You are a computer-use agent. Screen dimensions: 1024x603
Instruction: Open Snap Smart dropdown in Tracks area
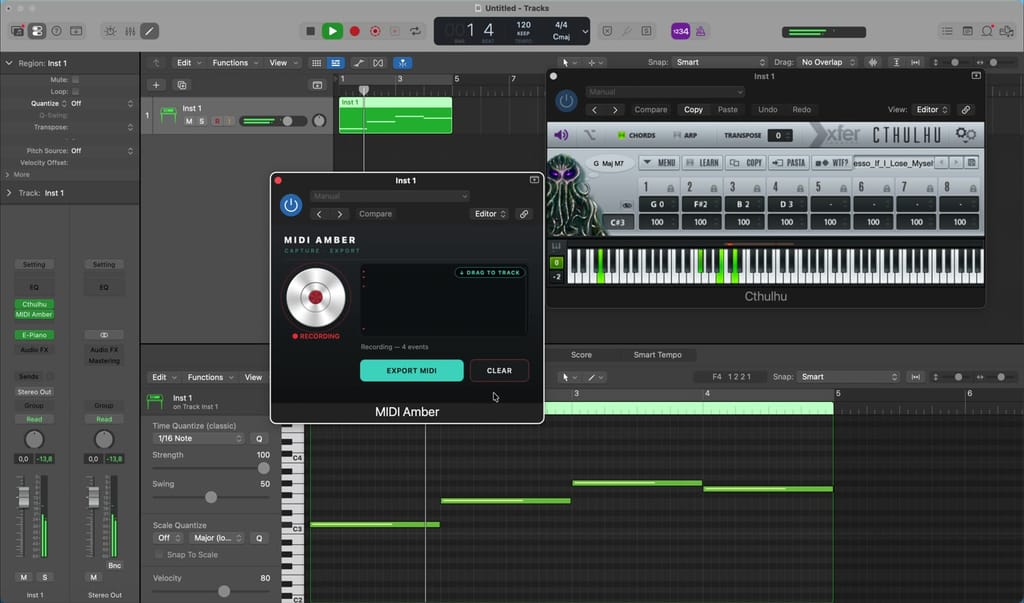coord(720,62)
